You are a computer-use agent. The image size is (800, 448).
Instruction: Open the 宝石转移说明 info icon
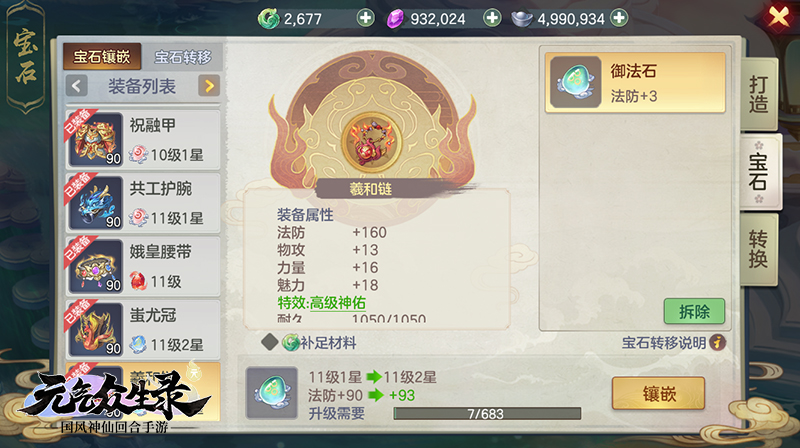click(x=717, y=342)
